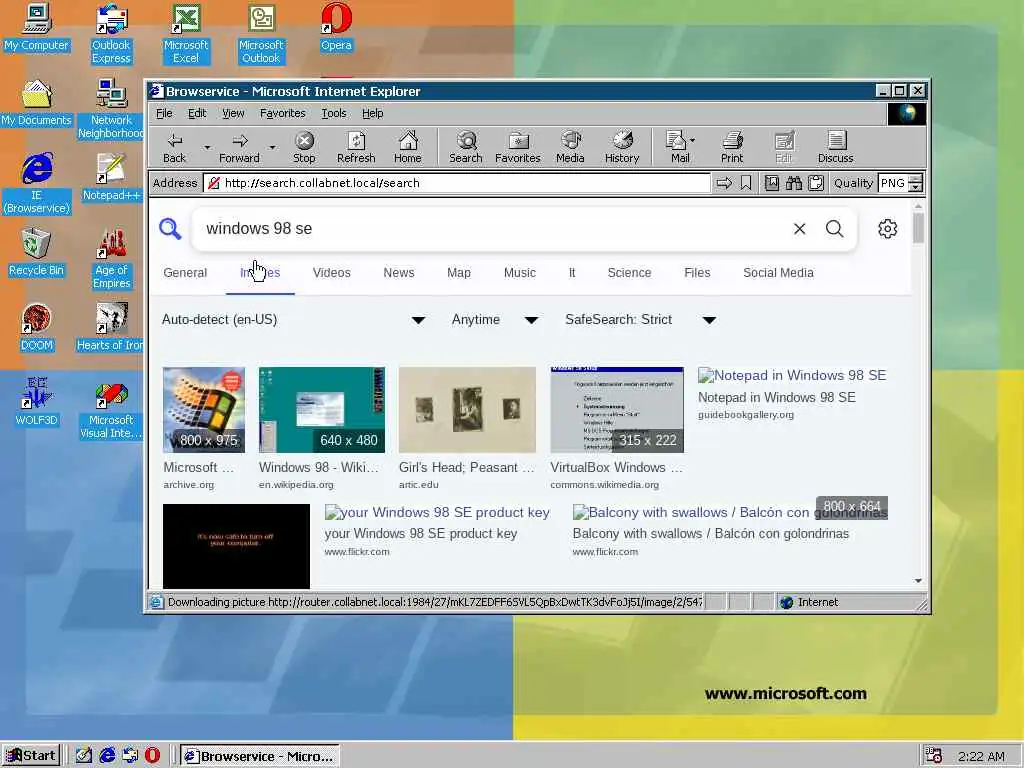Click in the address bar URL field
The width and height of the screenshot is (1024, 768).
pyautogui.click(x=457, y=184)
